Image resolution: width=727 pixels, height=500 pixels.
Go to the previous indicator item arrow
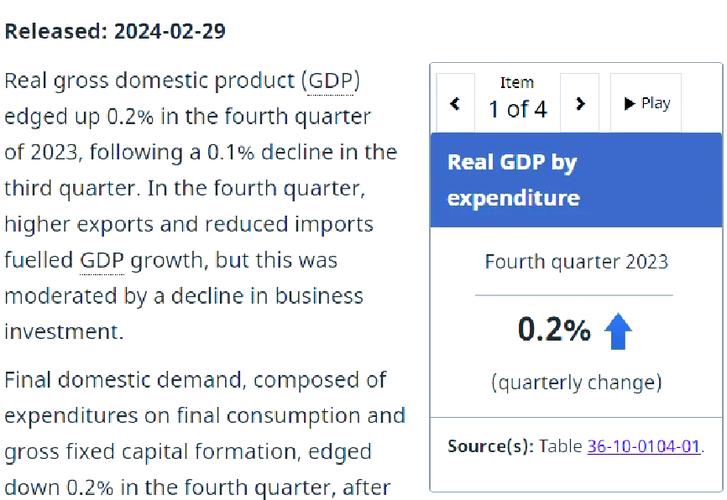(455, 103)
